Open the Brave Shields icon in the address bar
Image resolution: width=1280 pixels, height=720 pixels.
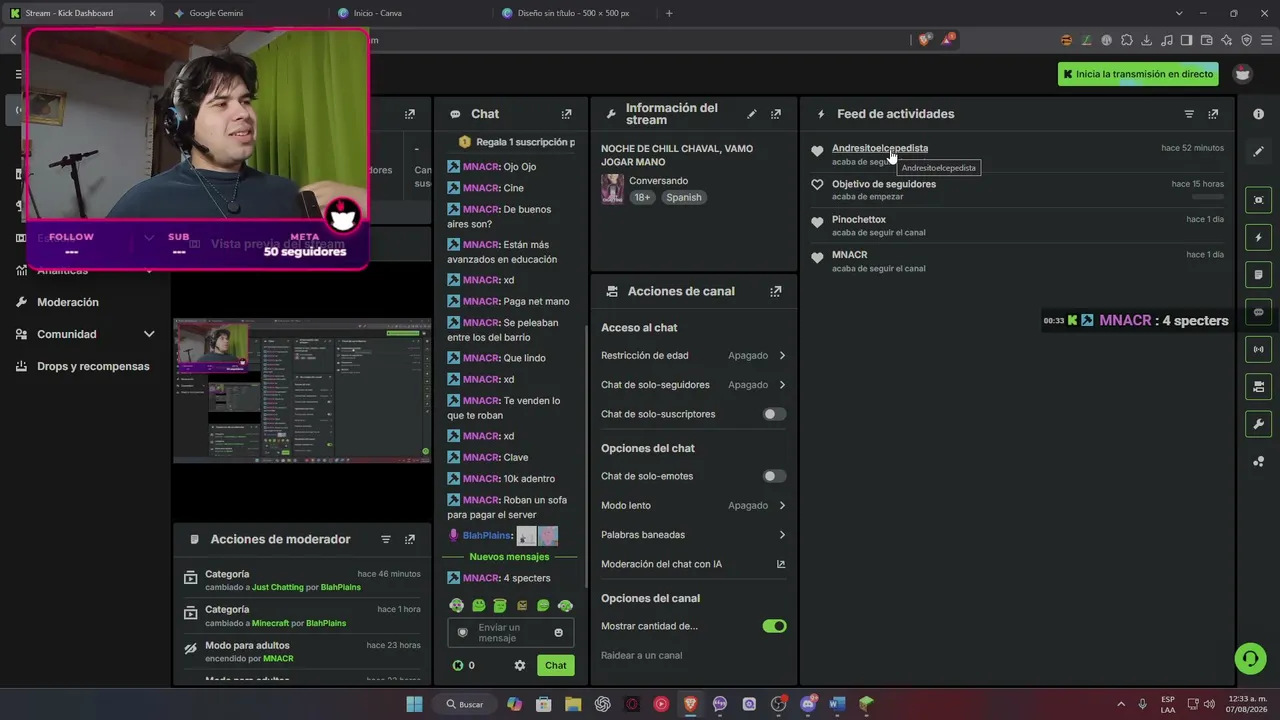pos(925,40)
